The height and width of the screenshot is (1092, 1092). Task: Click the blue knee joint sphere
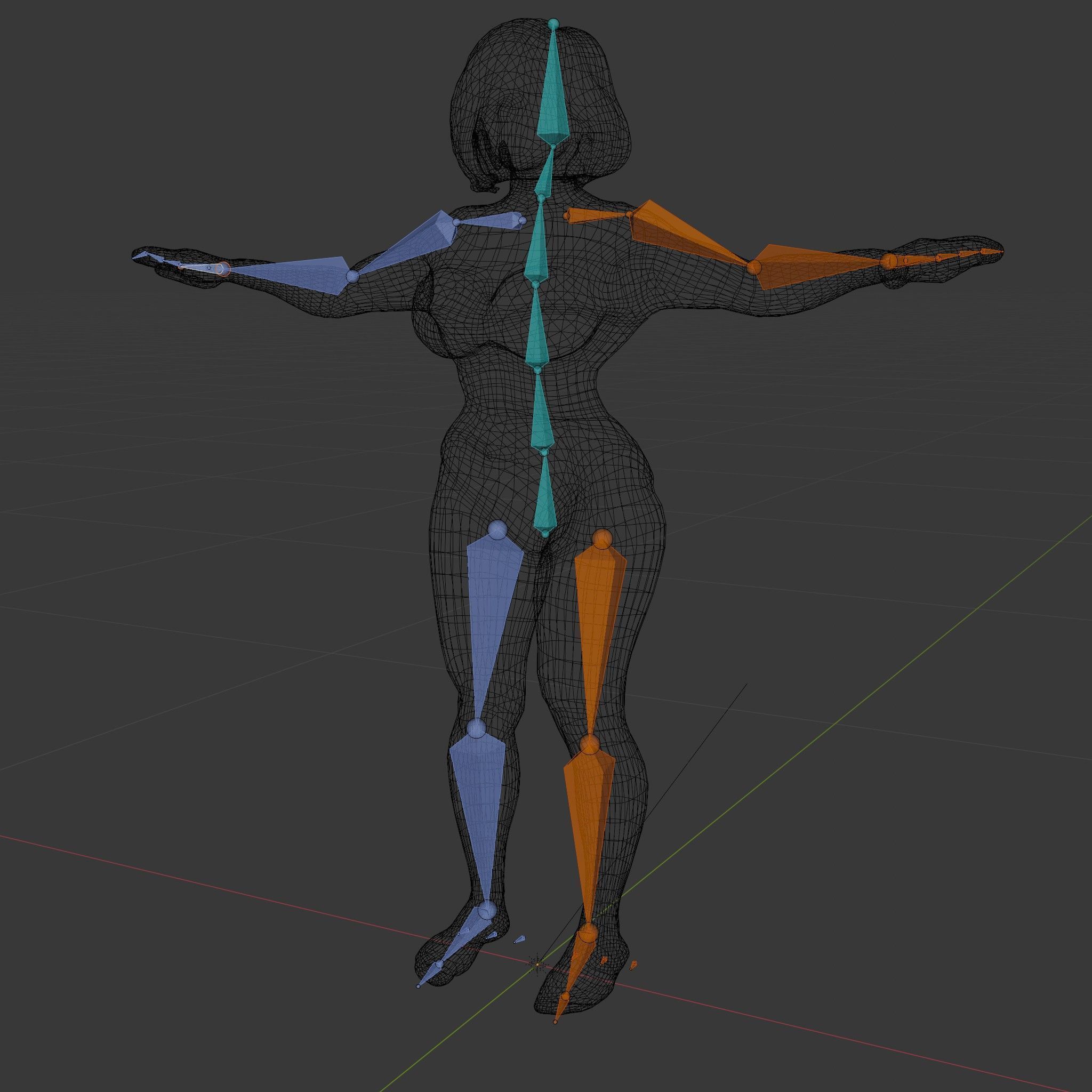(x=477, y=728)
